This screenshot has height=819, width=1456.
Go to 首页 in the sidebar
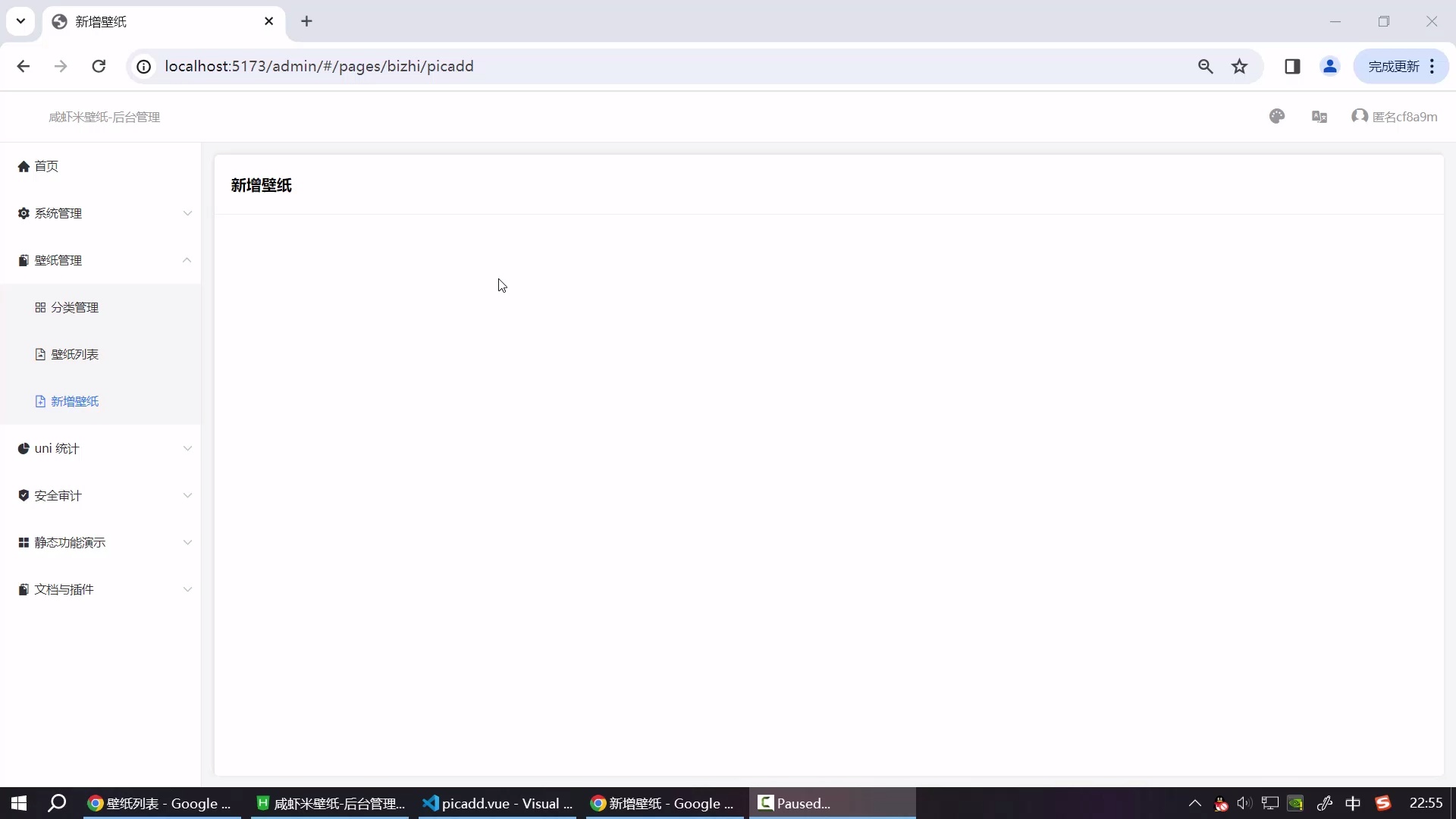click(x=45, y=166)
